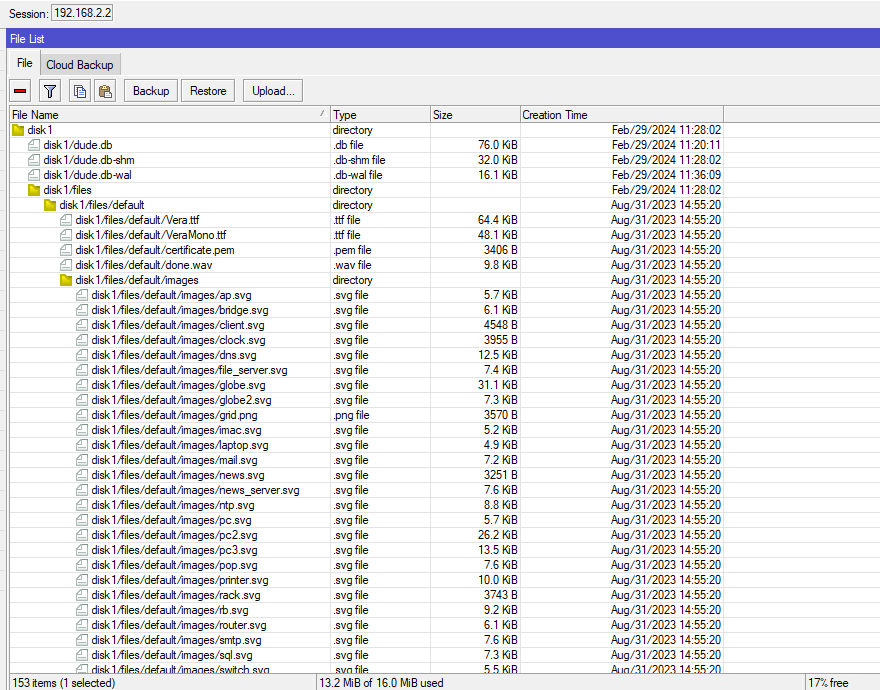Screen dimensions: 880x690
Task: Select the disk1/files folder icon
Action: (34, 190)
